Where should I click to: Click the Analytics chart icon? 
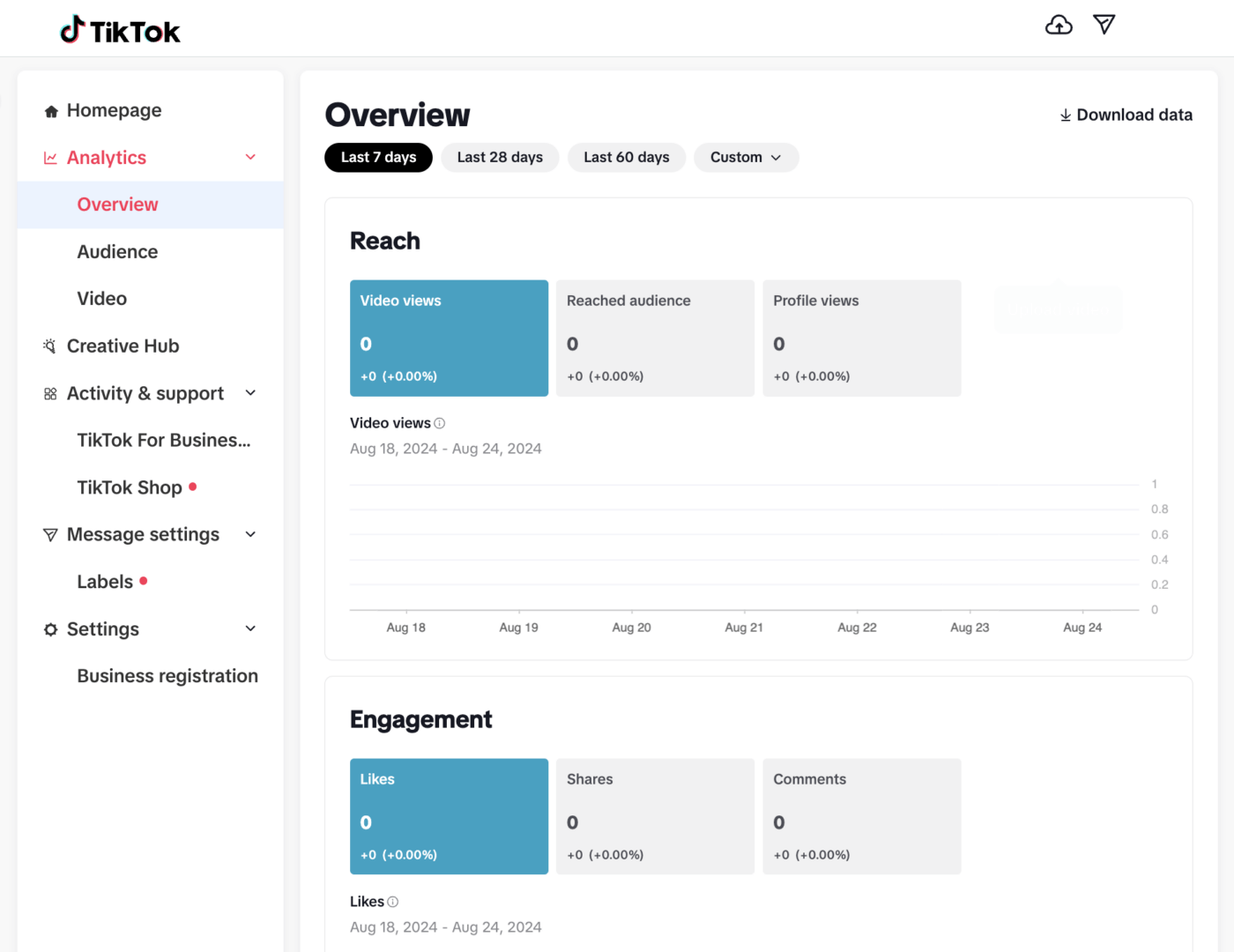coord(50,157)
